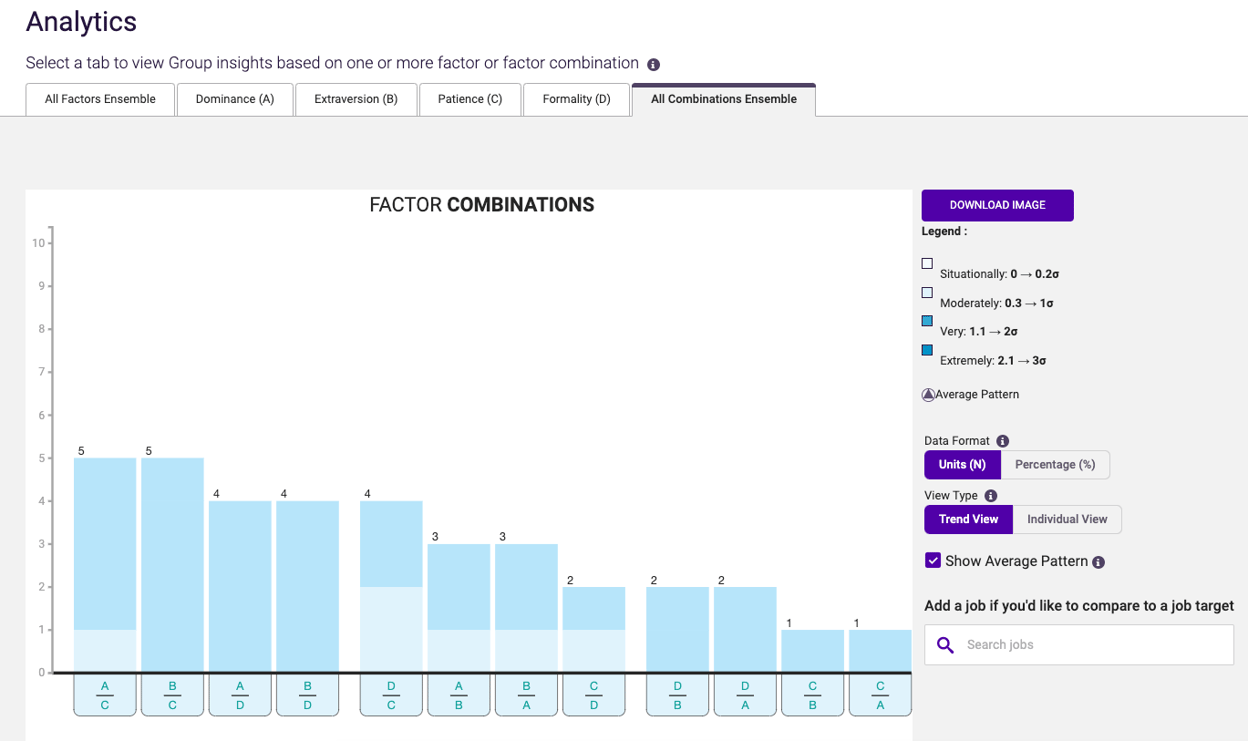Click the Analytics page heading
Viewport: 1248px width, 741px height.
pyautogui.click(x=81, y=22)
